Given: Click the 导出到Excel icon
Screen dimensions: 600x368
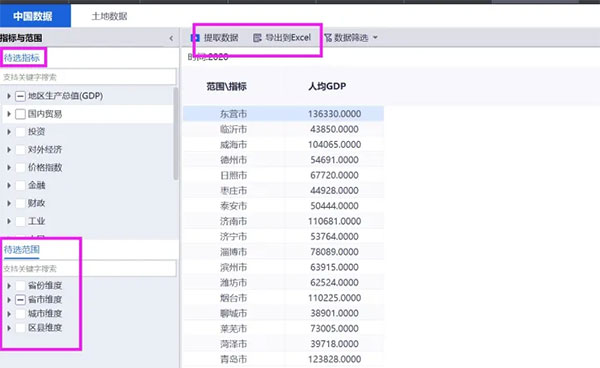Looking at the screenshot, I should coord(258,37).
